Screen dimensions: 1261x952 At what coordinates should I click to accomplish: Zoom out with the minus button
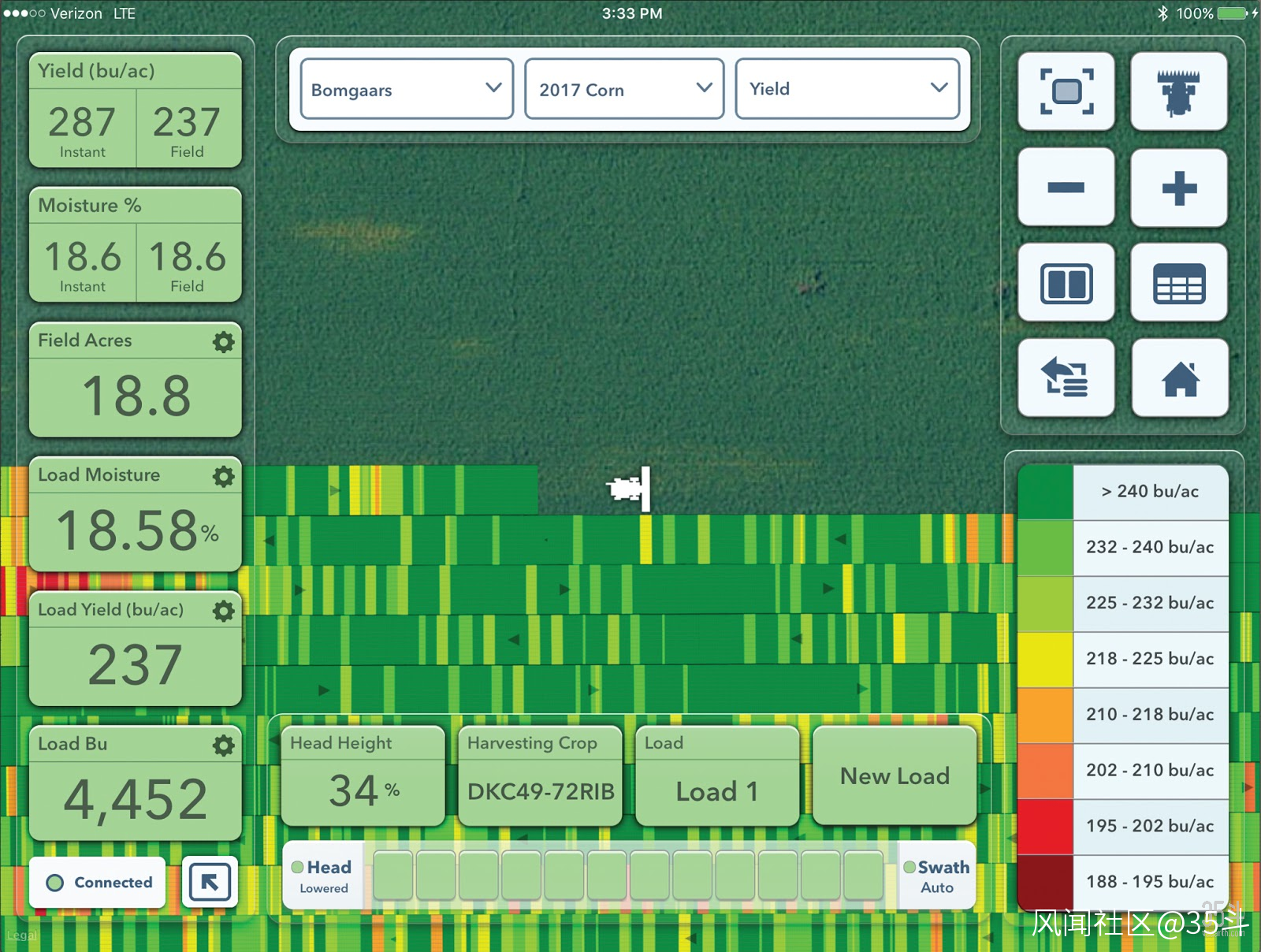[1066, 188]
